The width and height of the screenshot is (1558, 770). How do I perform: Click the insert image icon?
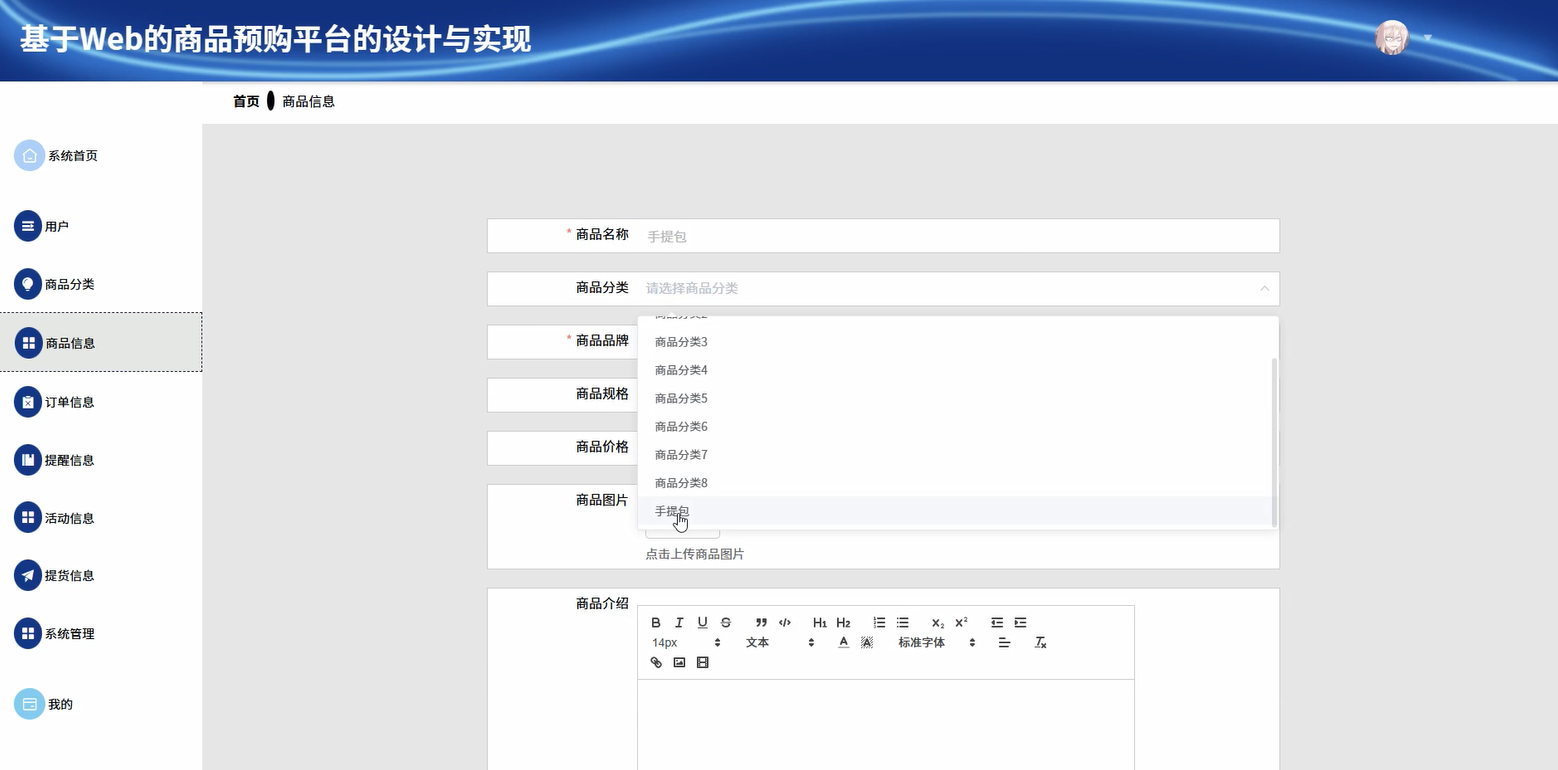679,662
